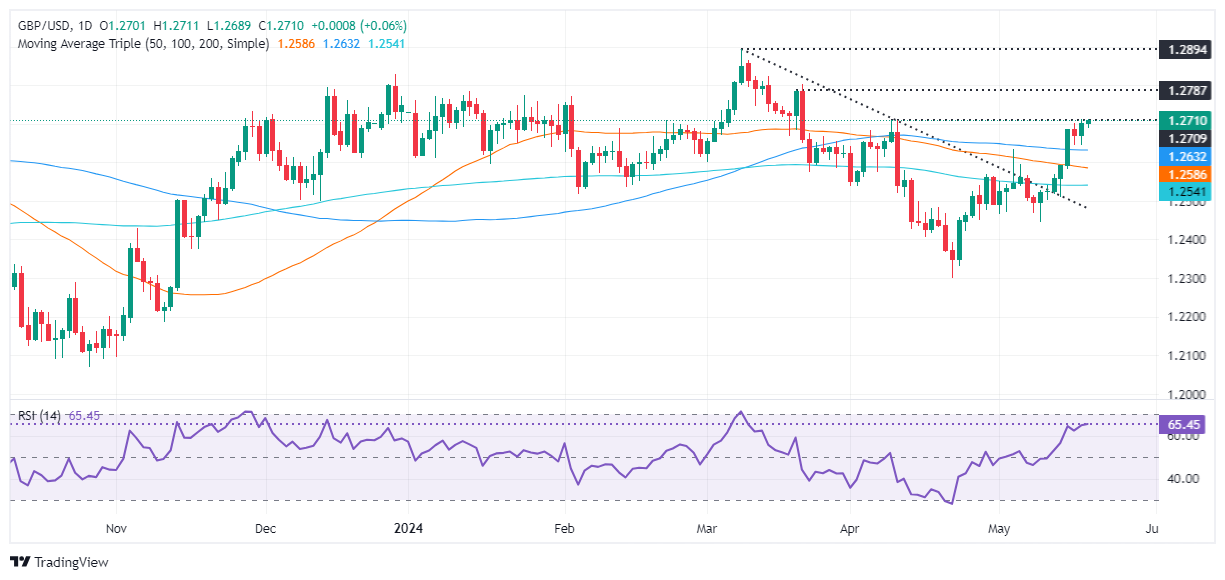The height and width of the screenshot is (580, 1225).
Task: Click the orange 1.2586 value in the legend
Action: coord(297,44)
